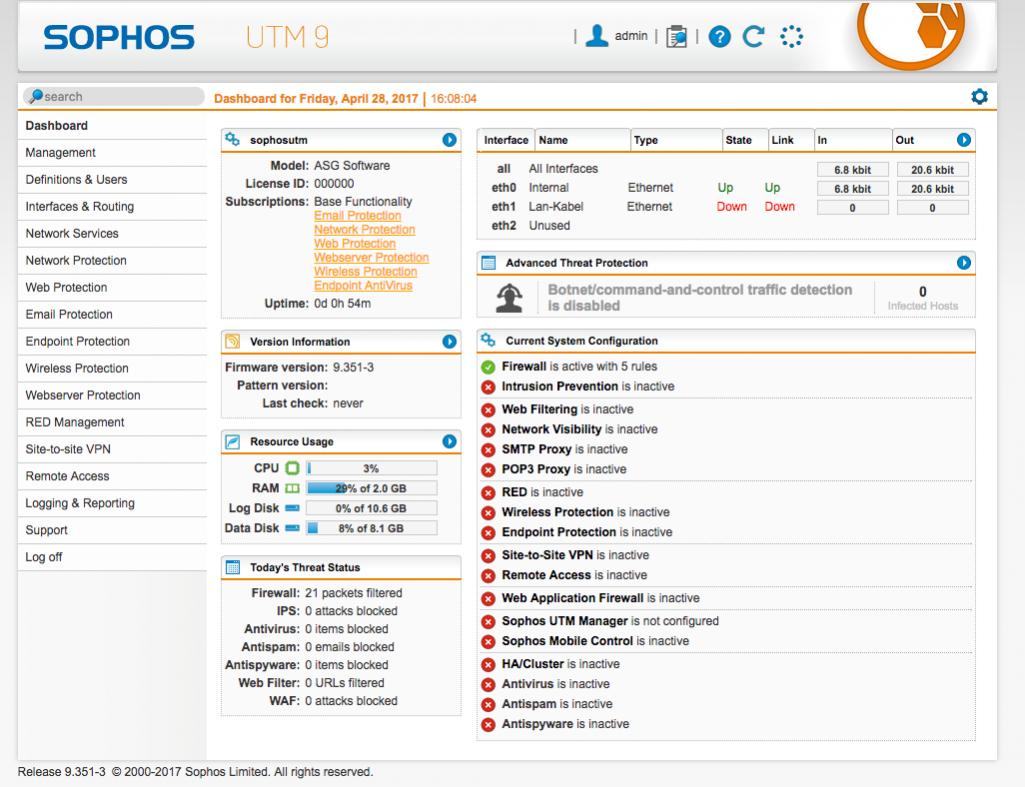This screenshot has height=787, width=1025.
Task: Click Today's Threat Status calendar icon
Action: click(x=232, y=567)
